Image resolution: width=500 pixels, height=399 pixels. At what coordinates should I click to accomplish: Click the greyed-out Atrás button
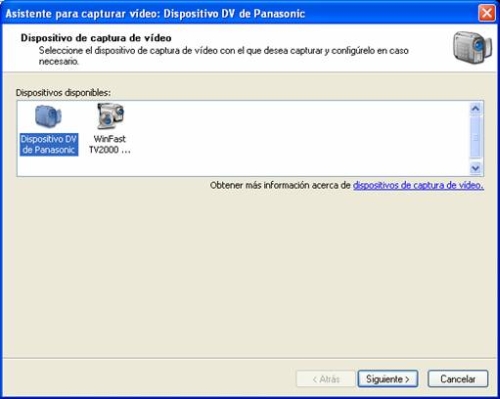(x=326, y=379)
